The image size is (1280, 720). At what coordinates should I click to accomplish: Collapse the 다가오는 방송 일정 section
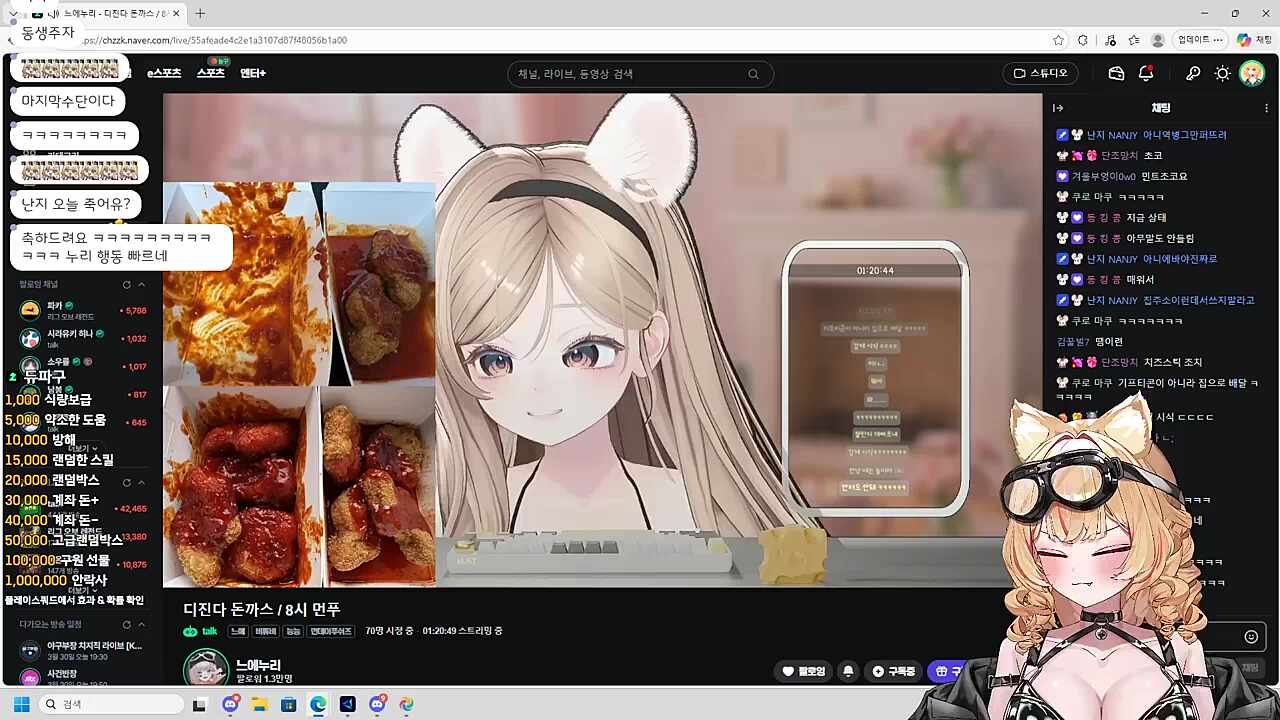pyautogui.click(x=142, y=624)
